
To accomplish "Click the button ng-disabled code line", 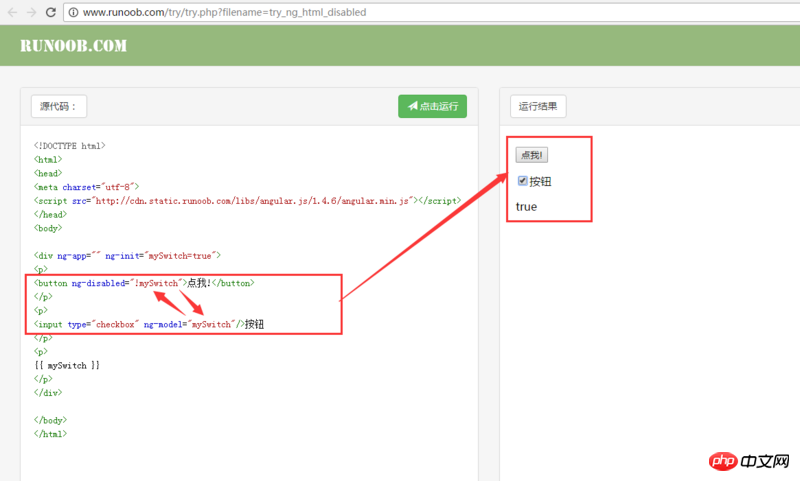I will (x=144, y=283).
